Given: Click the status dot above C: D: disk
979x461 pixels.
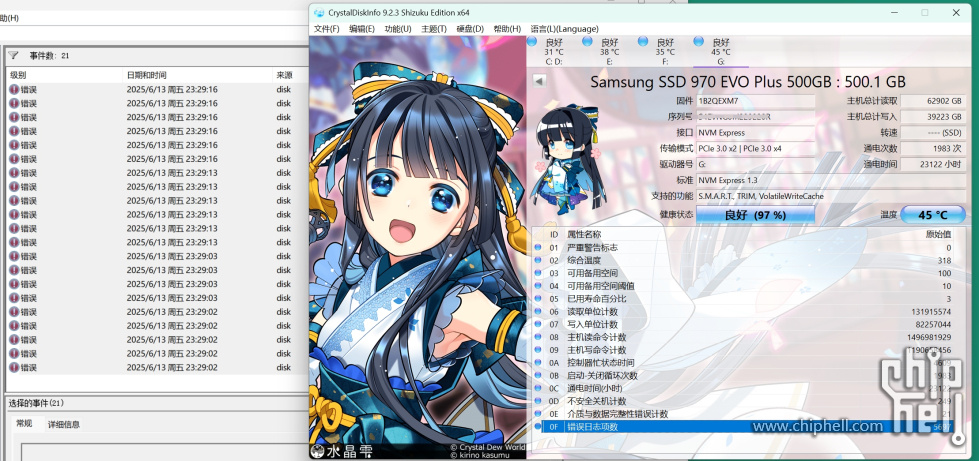Looking at the screenshot, I should 532,42.
